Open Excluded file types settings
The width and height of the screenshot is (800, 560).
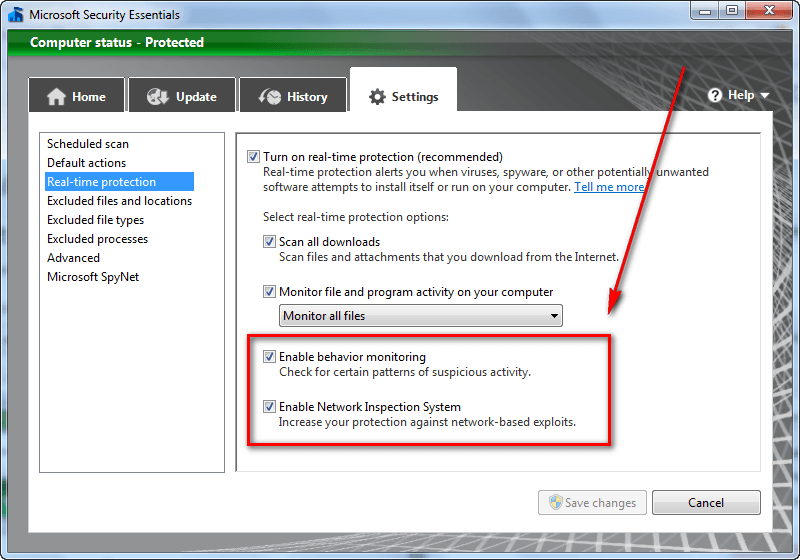point(95,220)
